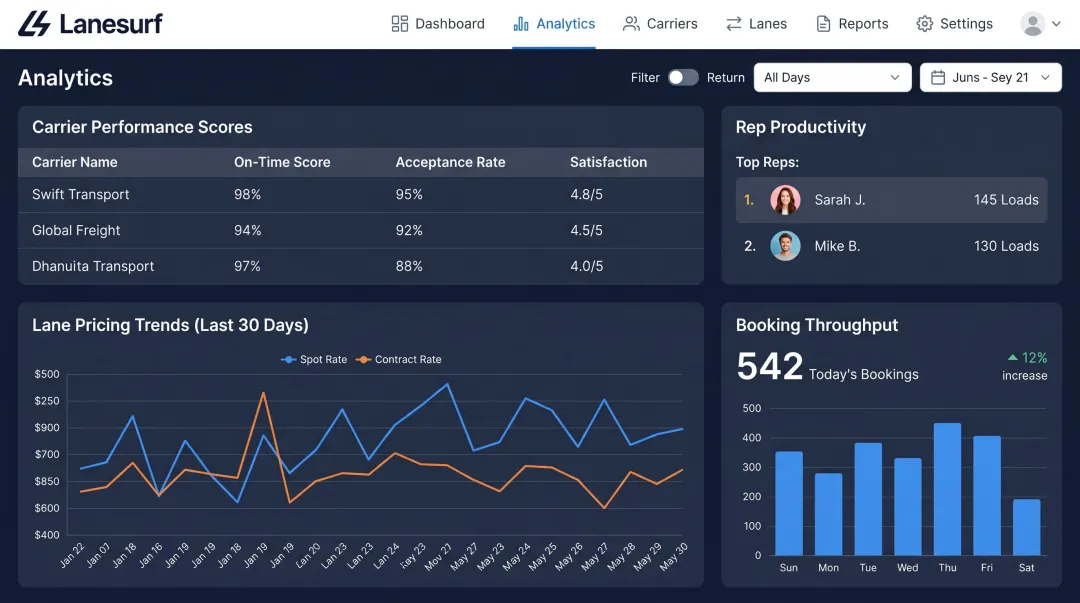
Task: Click the Carriers people icon
Action: (631, 24)
